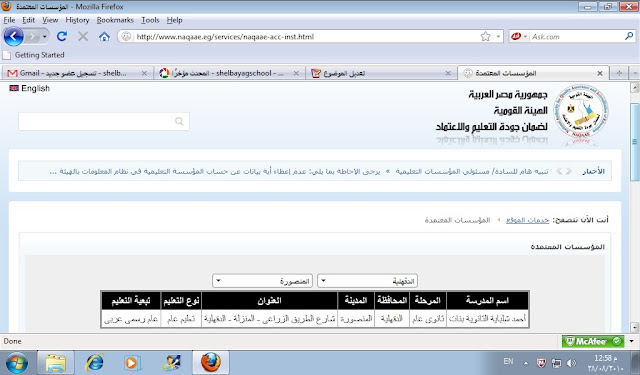Open the Windows Start menu
Viewport: 640px width, 375px height.
click(x=17, y=363)
